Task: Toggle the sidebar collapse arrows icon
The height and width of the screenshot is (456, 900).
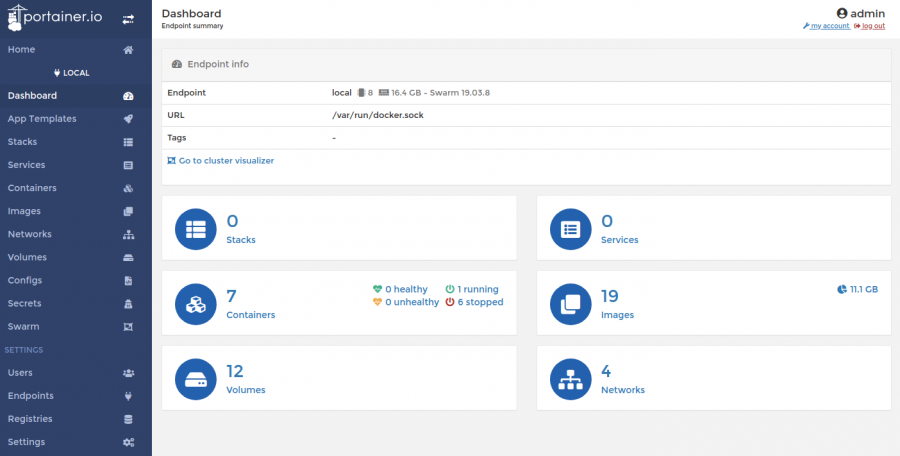Action: [x=128, y=20]
